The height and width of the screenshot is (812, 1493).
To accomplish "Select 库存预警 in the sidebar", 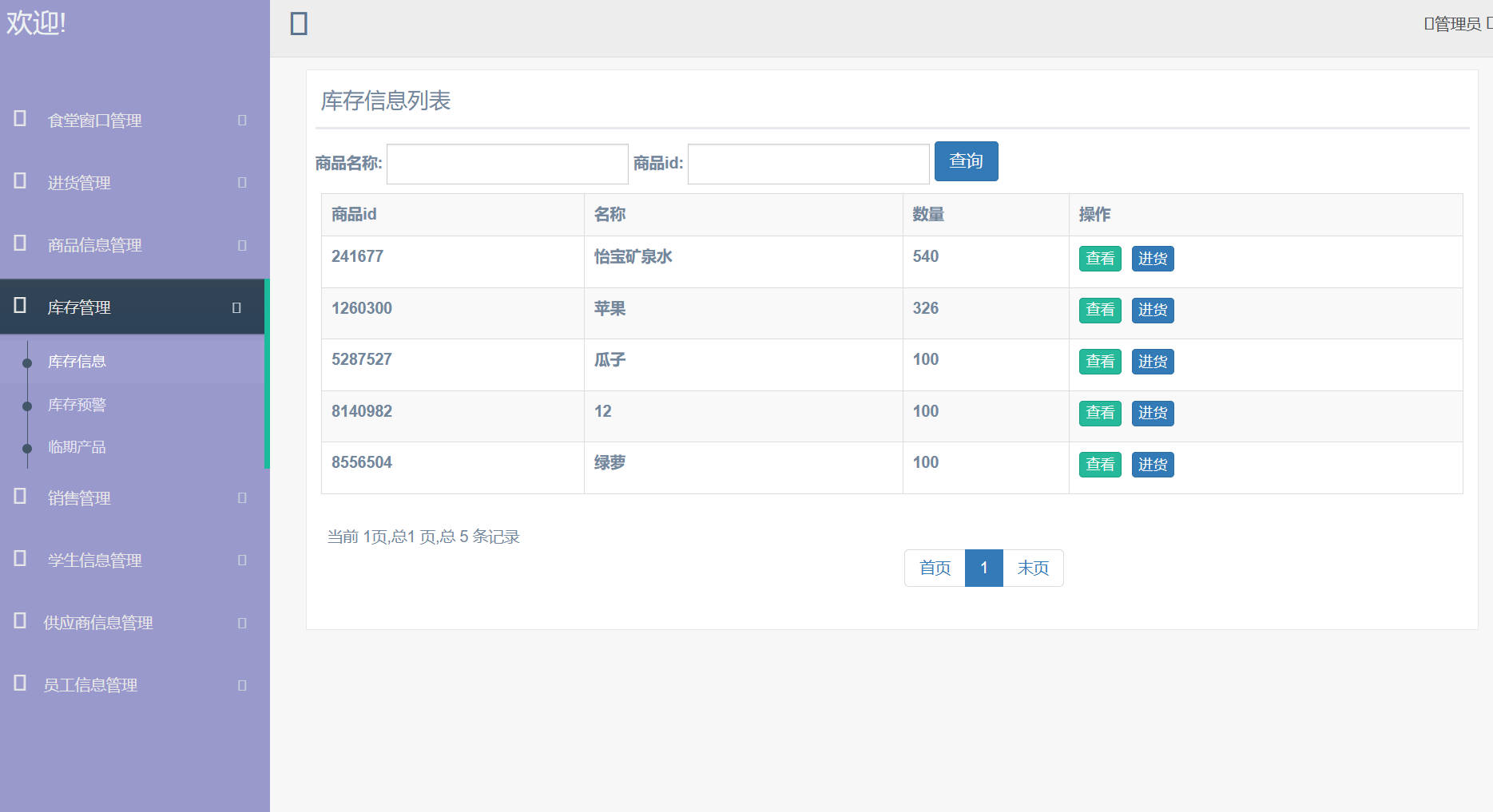I will coord(75,404).
